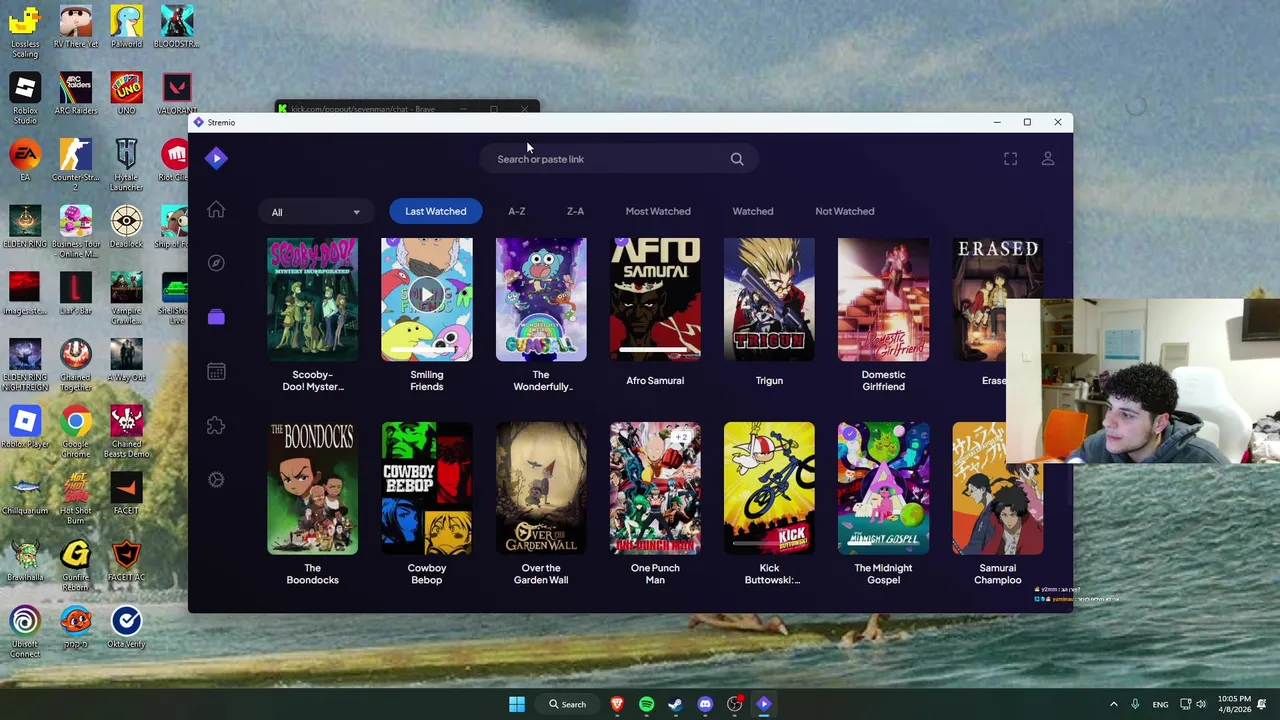Image resolution: width=1280 pixels, height=720 pixels.
Task: Select the Roblox Studio desktop icon
Action: 25,99
